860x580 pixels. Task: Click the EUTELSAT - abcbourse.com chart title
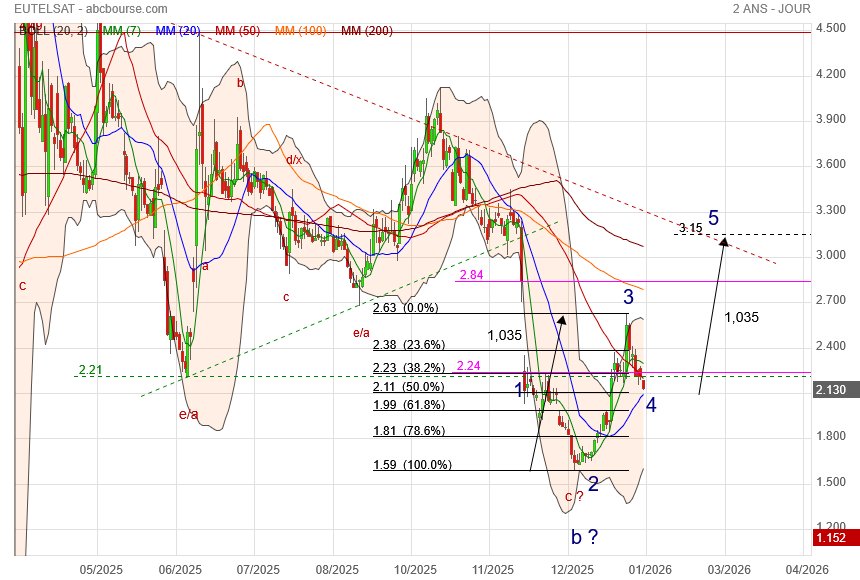[x=90, y=9]
